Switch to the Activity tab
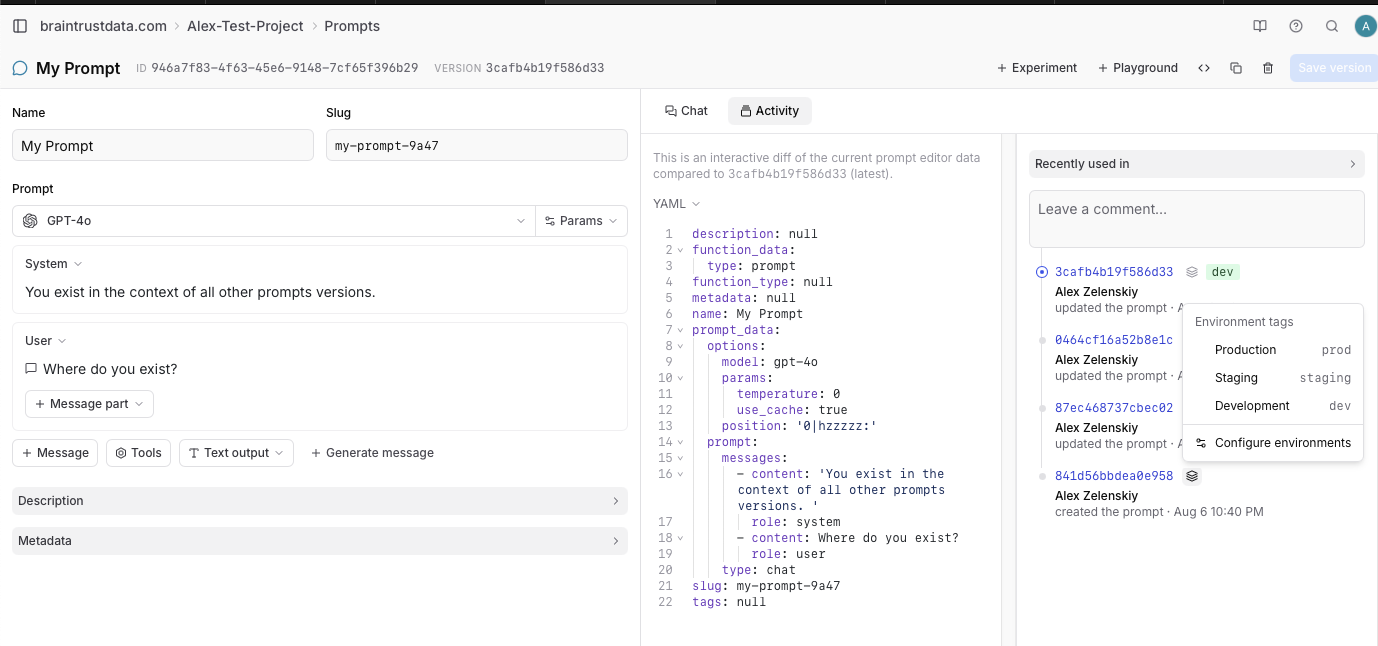This screenshot has height=646, width=1378. 770,111
